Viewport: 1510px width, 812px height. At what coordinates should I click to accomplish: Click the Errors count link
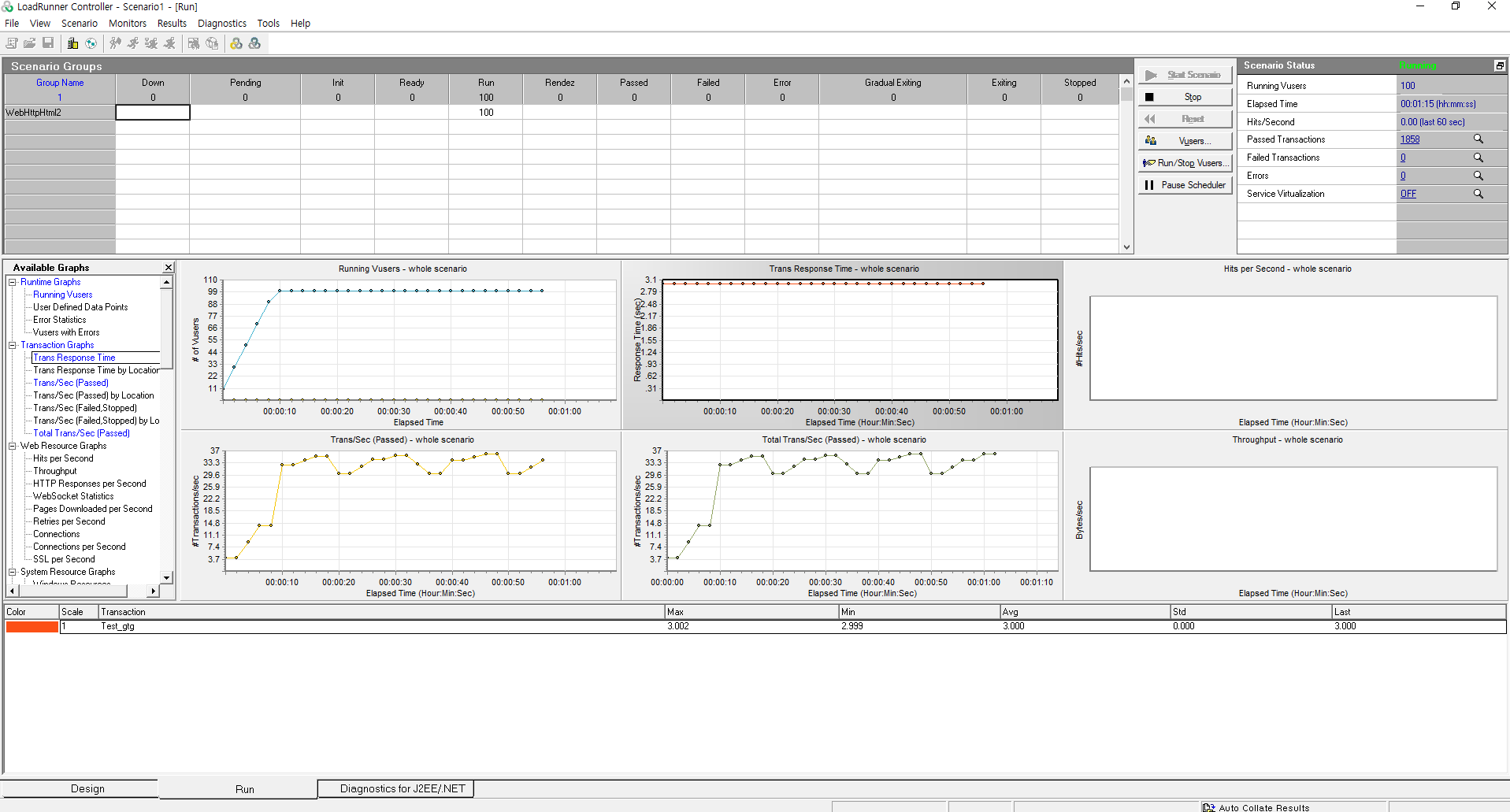(x=1403, y=176)
